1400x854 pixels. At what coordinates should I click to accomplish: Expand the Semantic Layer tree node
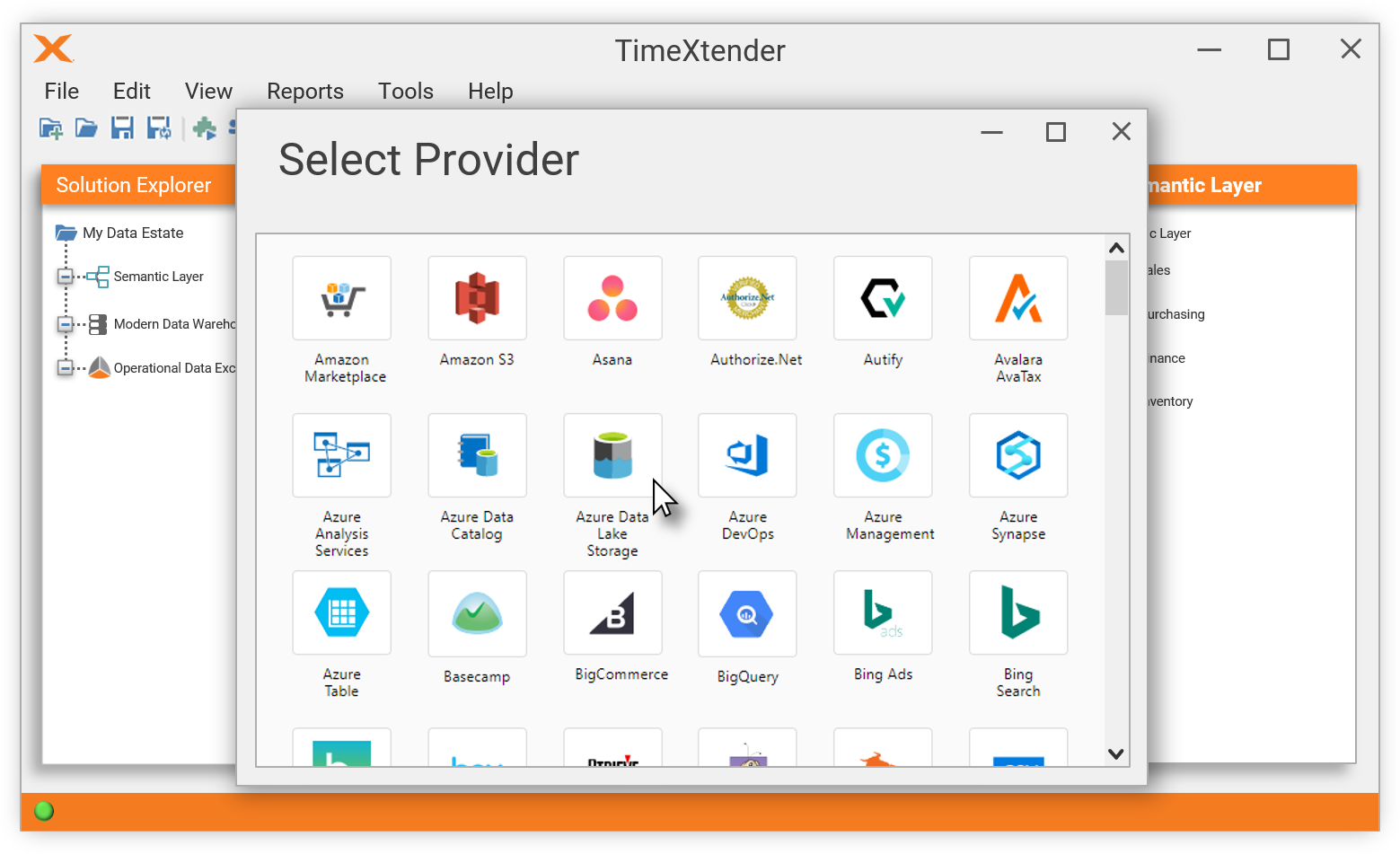click(x=64, y=277)
